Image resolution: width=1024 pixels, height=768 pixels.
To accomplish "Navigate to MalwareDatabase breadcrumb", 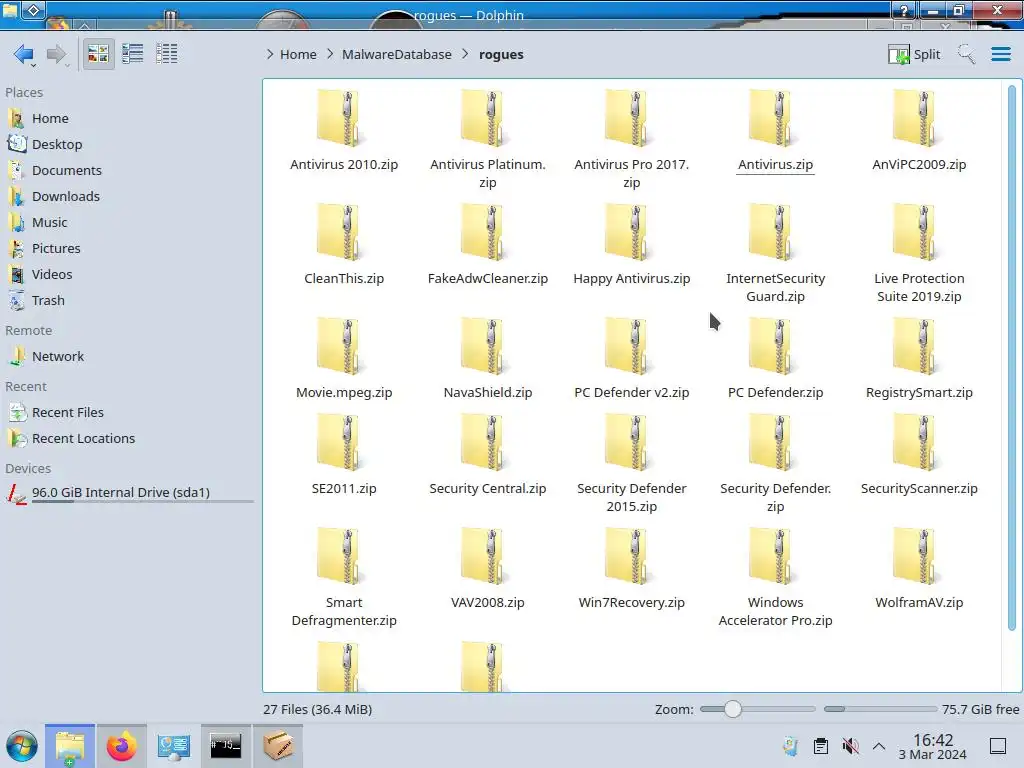I will tap(396, 54).
